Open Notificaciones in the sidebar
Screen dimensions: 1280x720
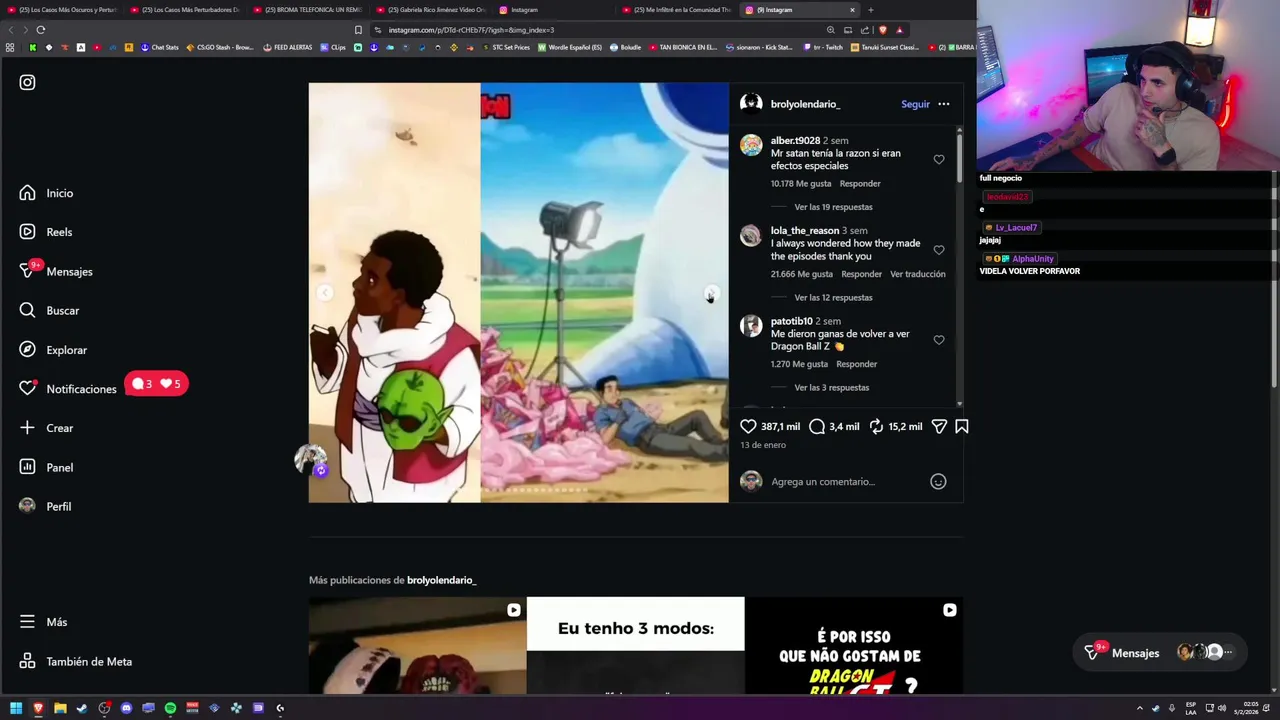(x=68, y=389)
